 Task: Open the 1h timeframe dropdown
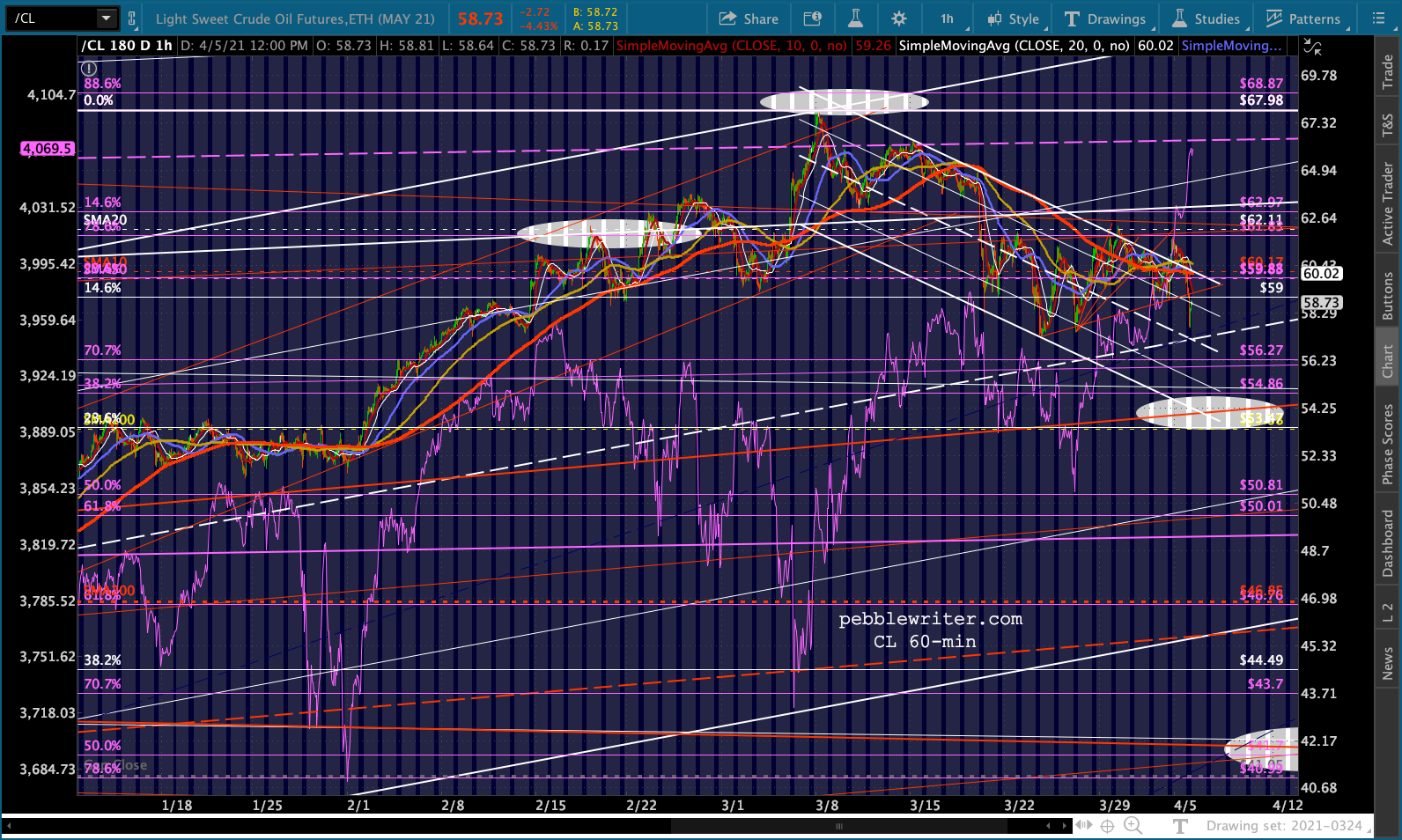tap(951, 18)
